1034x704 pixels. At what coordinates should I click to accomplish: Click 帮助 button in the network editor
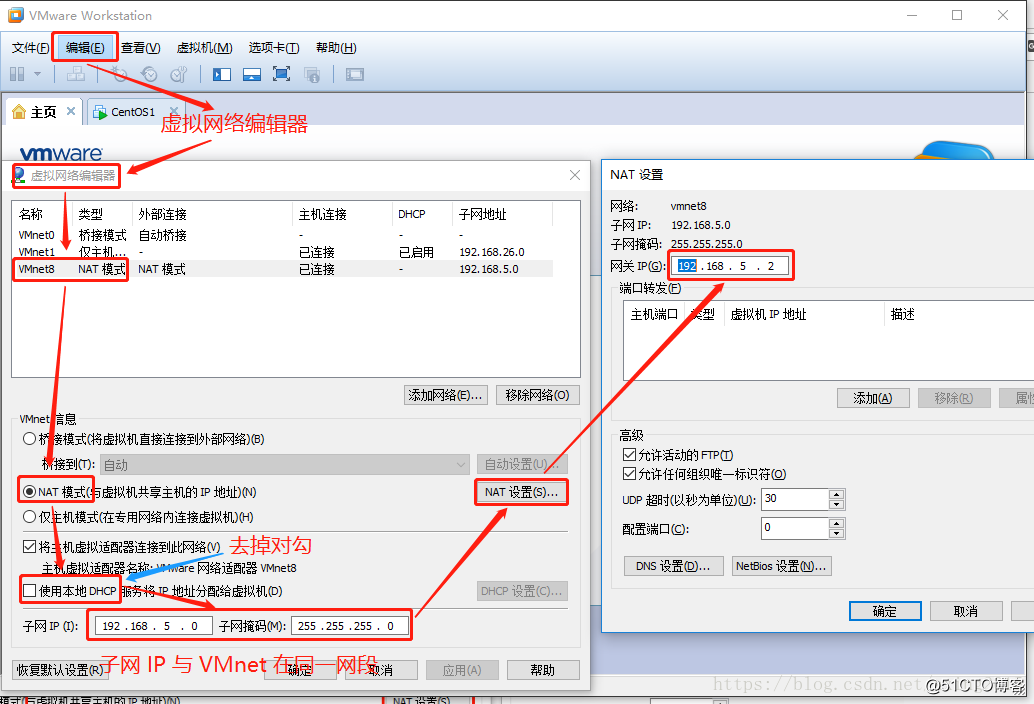543,670
